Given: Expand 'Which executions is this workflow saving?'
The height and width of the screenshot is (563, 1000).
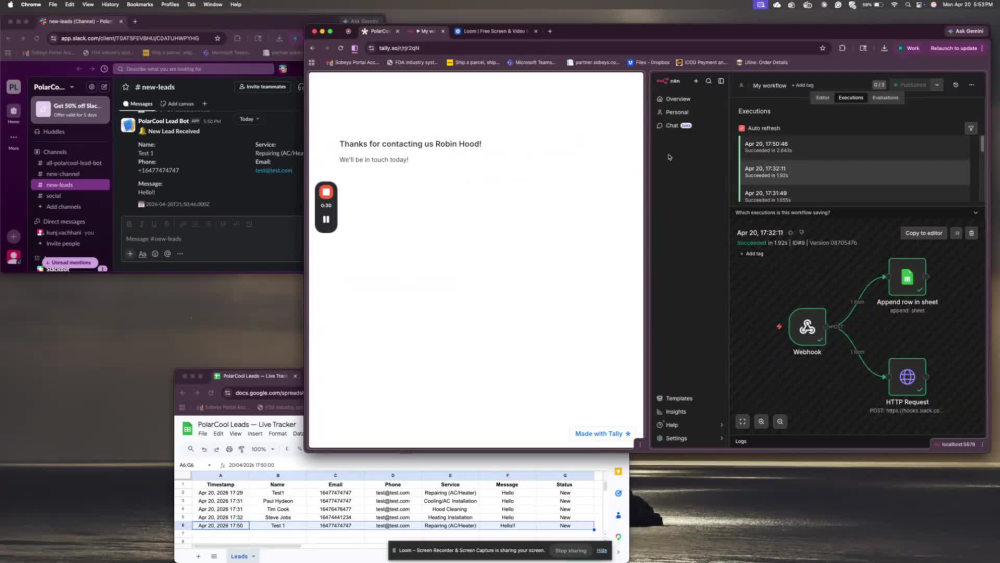Looking at the screenshot, I should [x=975, y=212].
